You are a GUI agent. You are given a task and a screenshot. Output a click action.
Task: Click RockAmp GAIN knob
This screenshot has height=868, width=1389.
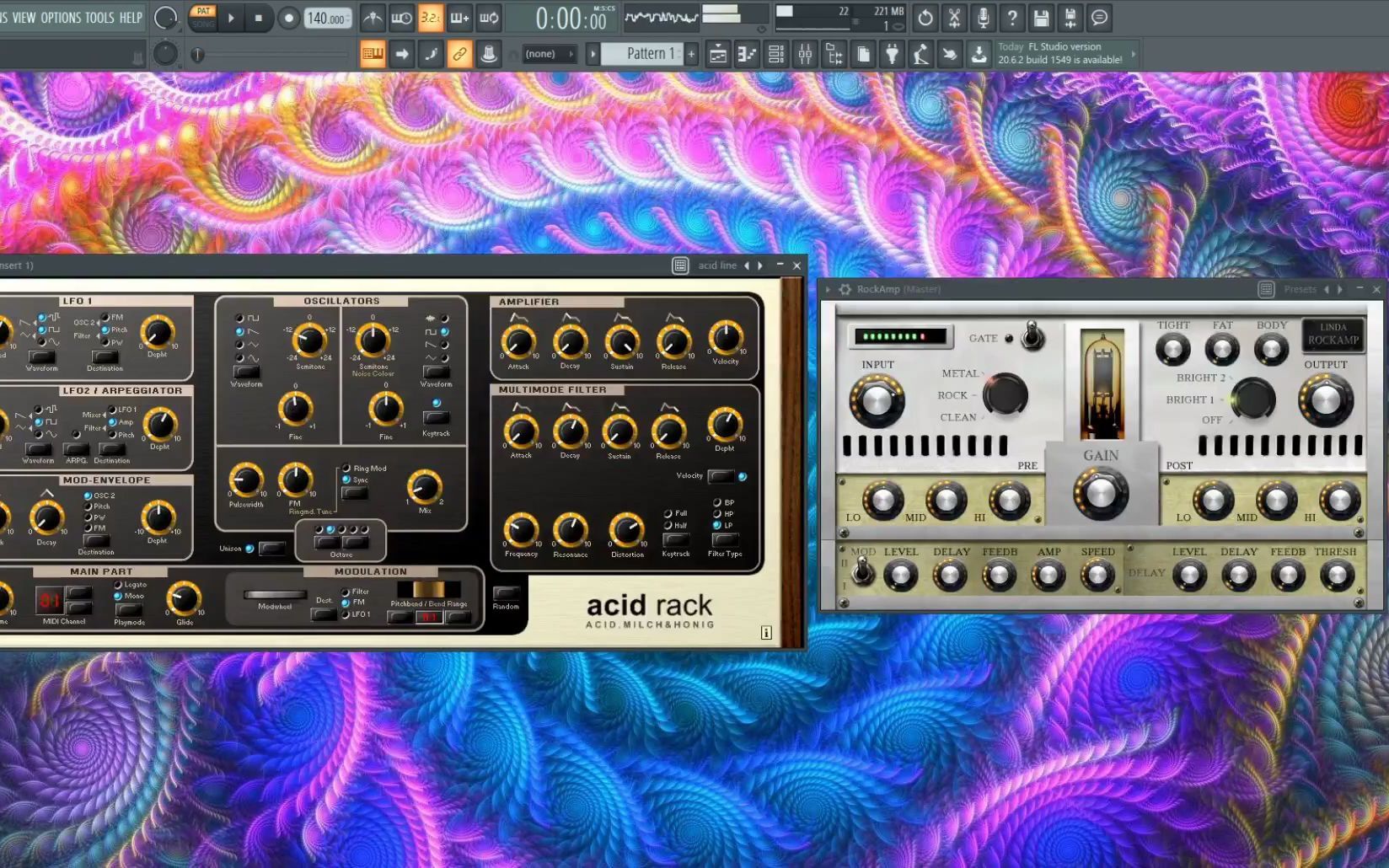[x=1101, y=493]
